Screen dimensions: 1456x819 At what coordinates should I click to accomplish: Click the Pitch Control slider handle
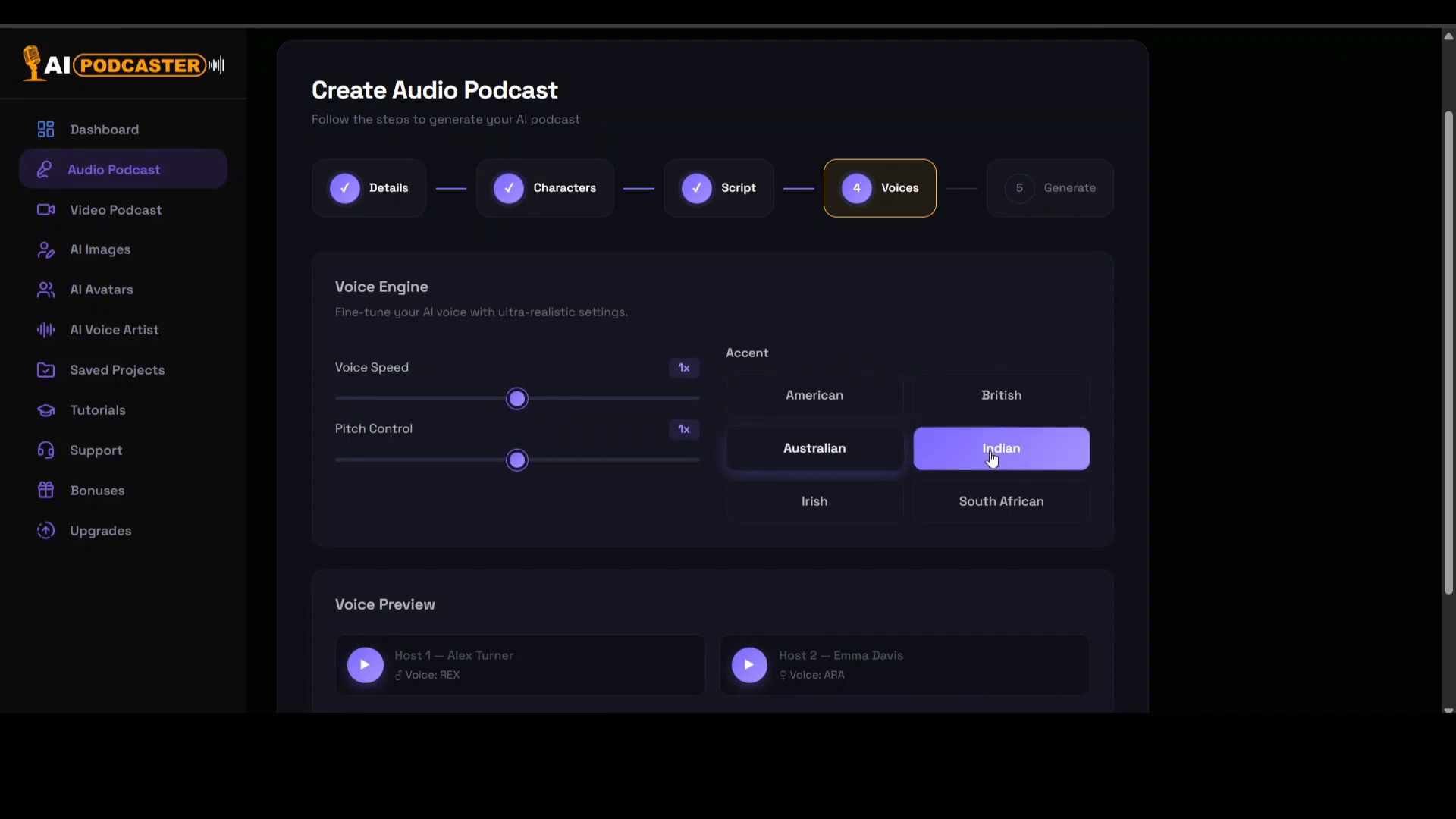(517, 460)
